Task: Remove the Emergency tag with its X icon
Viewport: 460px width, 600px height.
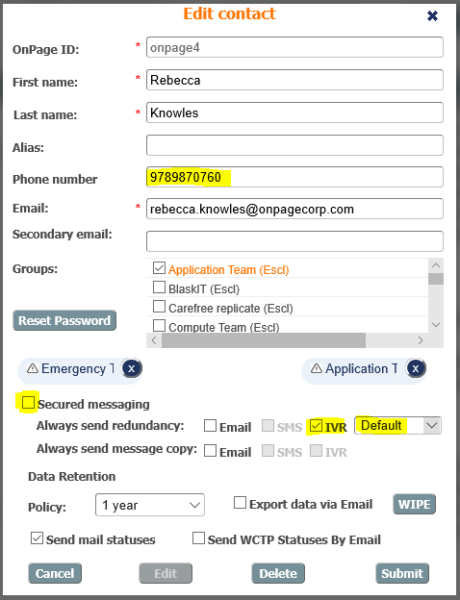Action: [x=131, y=368]
